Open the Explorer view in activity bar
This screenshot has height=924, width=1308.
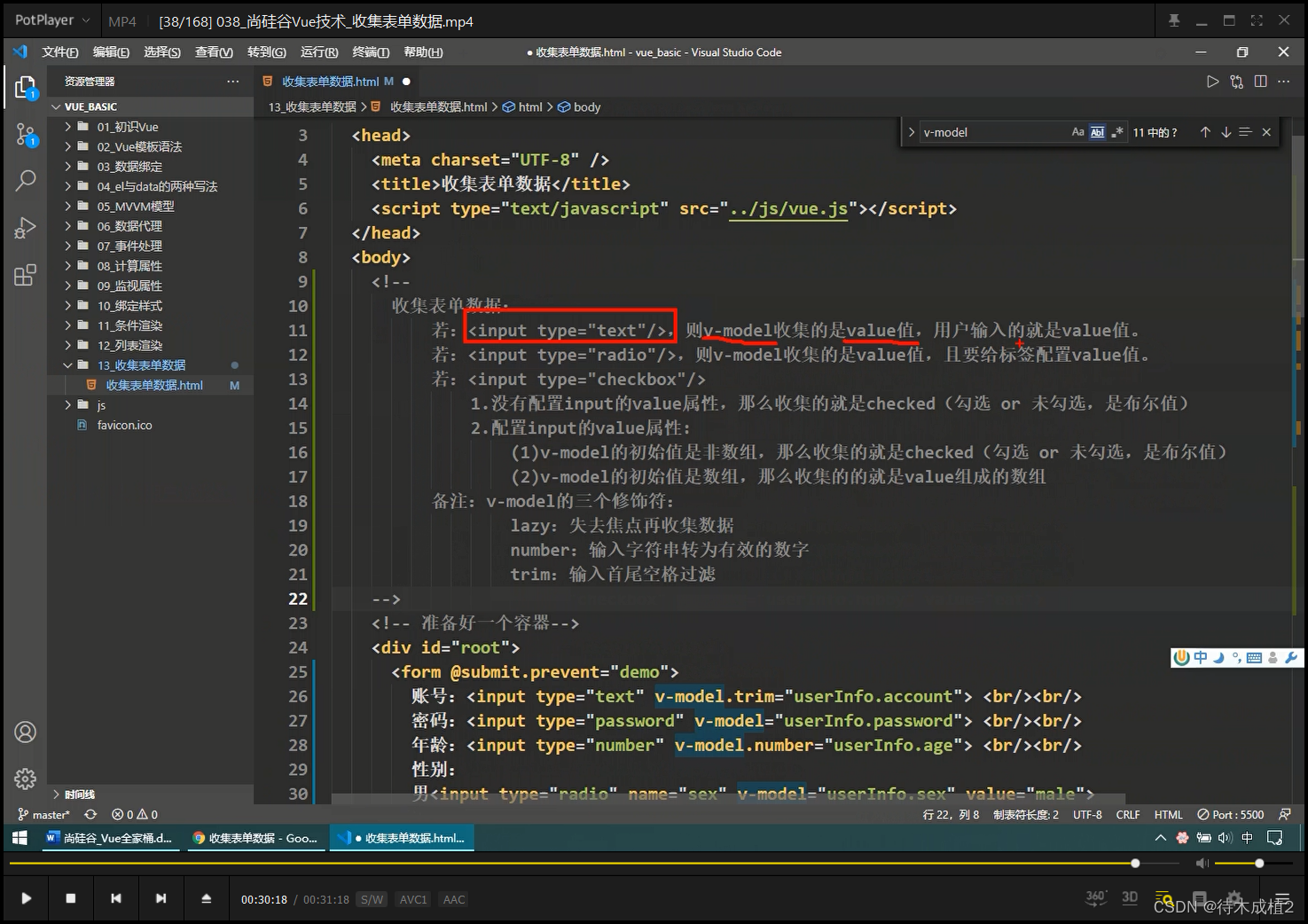point(25,87)
